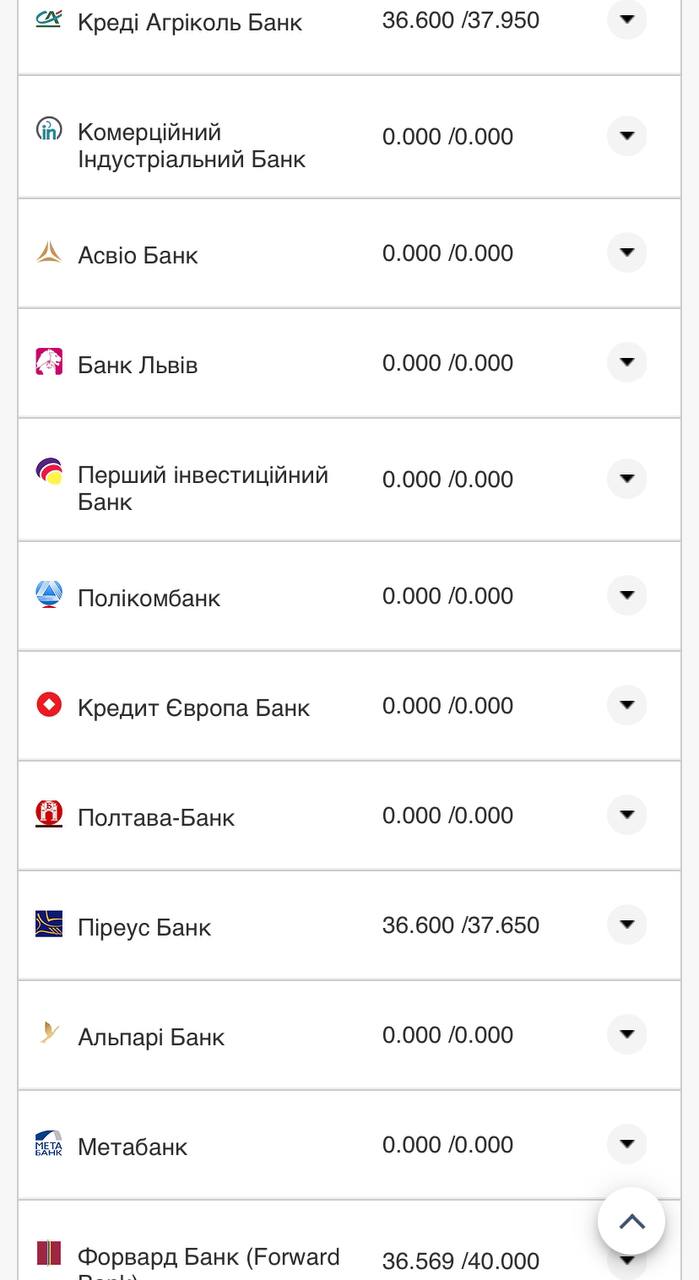Click the Асвіо Банк logo
699x1280 pixels.
pyautogui.click(x=49, y=253)
